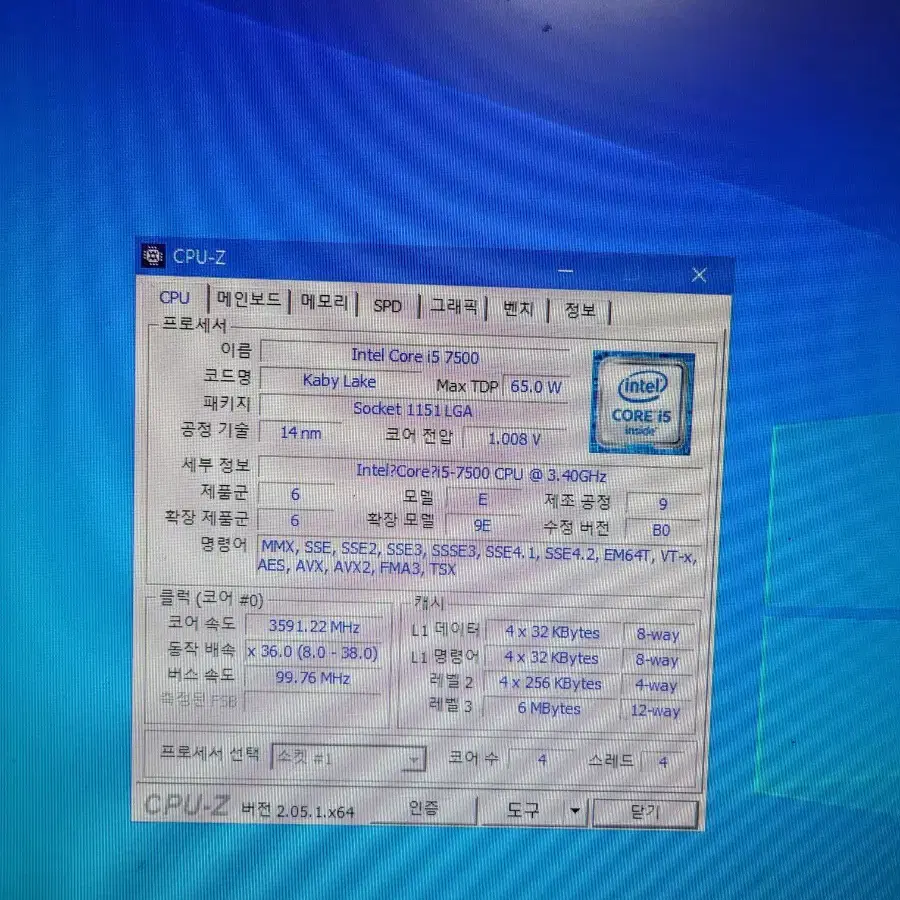Click the version text 2.05.1.x64
The width and height of the screenshot is (900, 900).
pyautogui.click(x=315, y=811)
